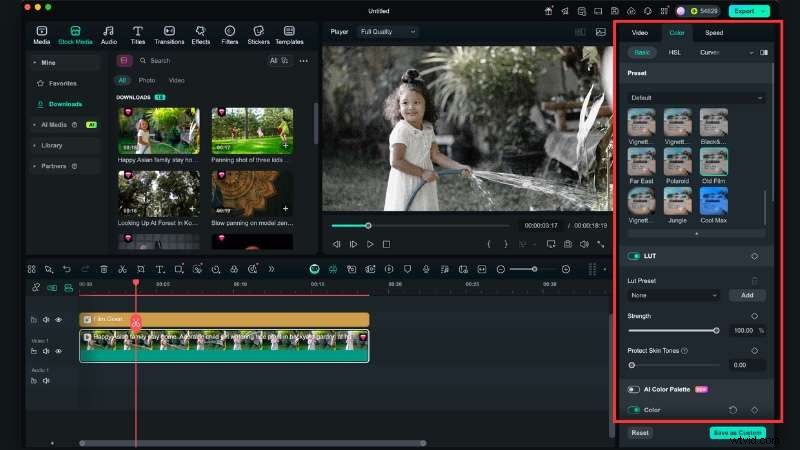Enable the AI Color Palette toggle
The width and height of the screenshot is (800, 450).
tap(634, 389)
